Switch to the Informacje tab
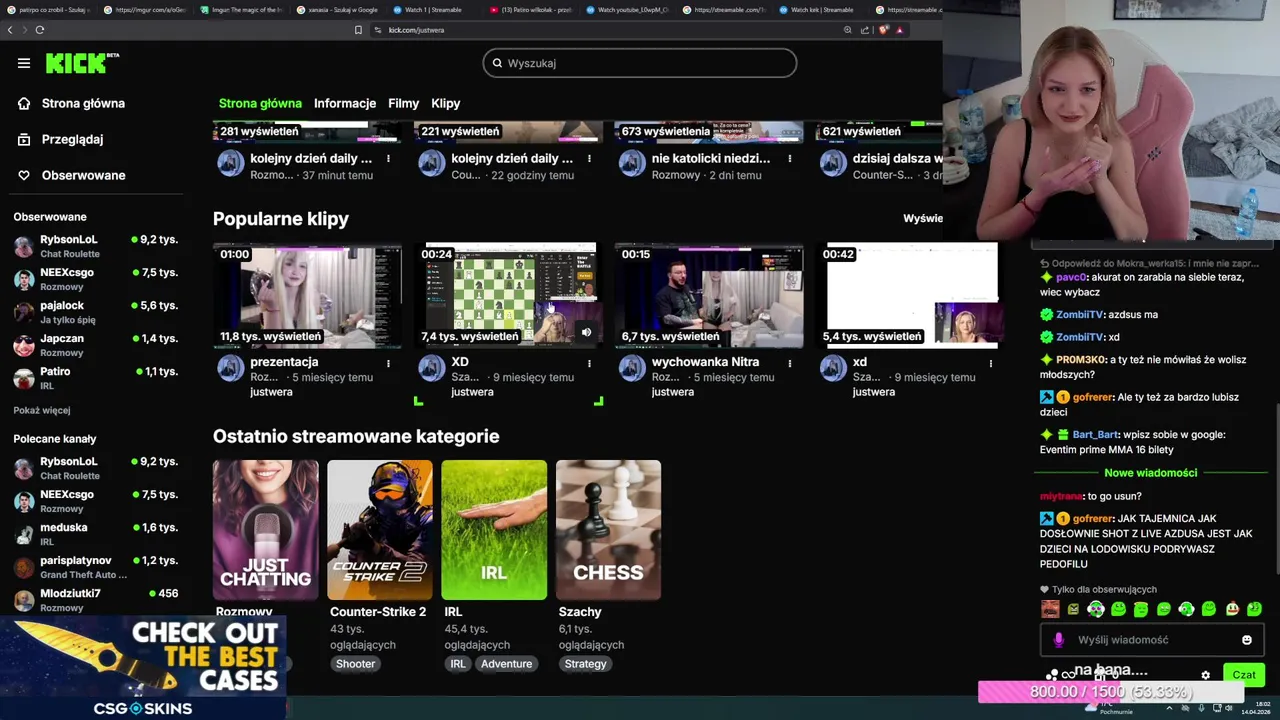The height and width of the screenshot is (720, 1280). (x=345, y=103)
